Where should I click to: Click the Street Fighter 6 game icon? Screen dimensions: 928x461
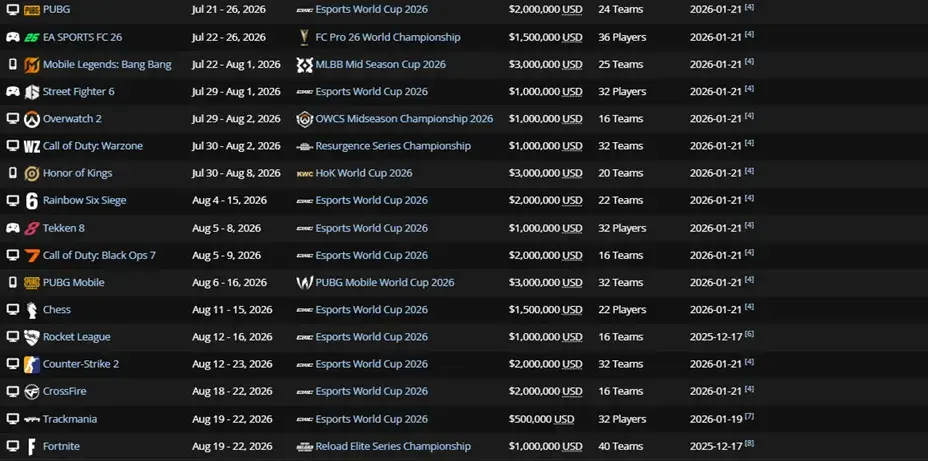coord(32,92)
